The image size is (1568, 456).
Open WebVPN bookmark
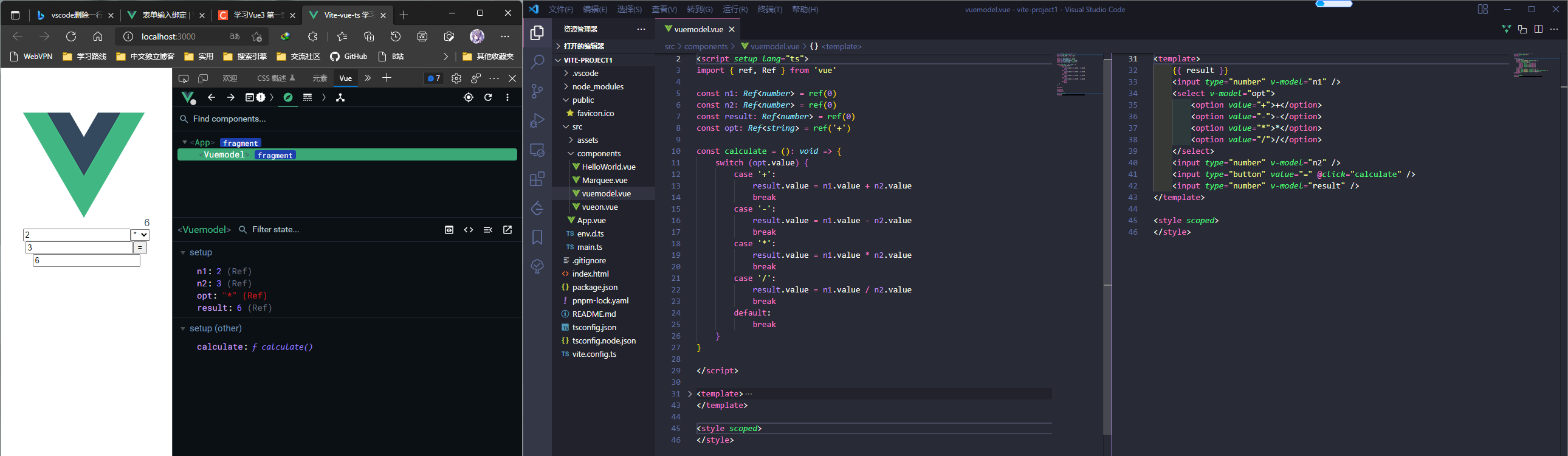coord(32,57)
